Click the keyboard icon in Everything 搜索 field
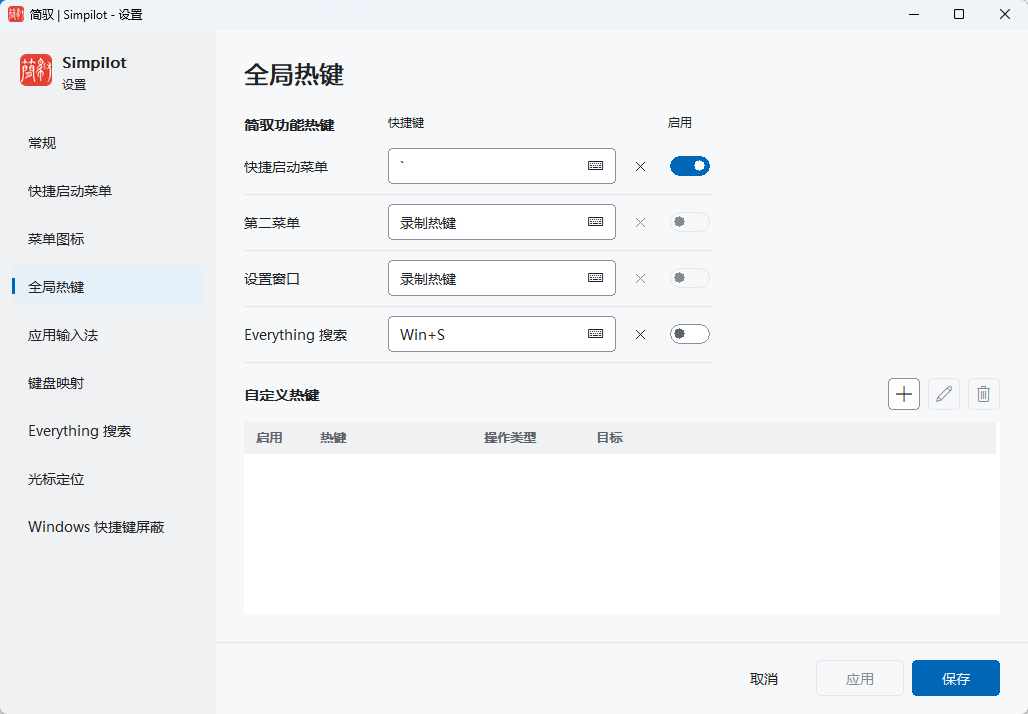The width and height of the screenshot is (1028, 714). pos(595,334)
